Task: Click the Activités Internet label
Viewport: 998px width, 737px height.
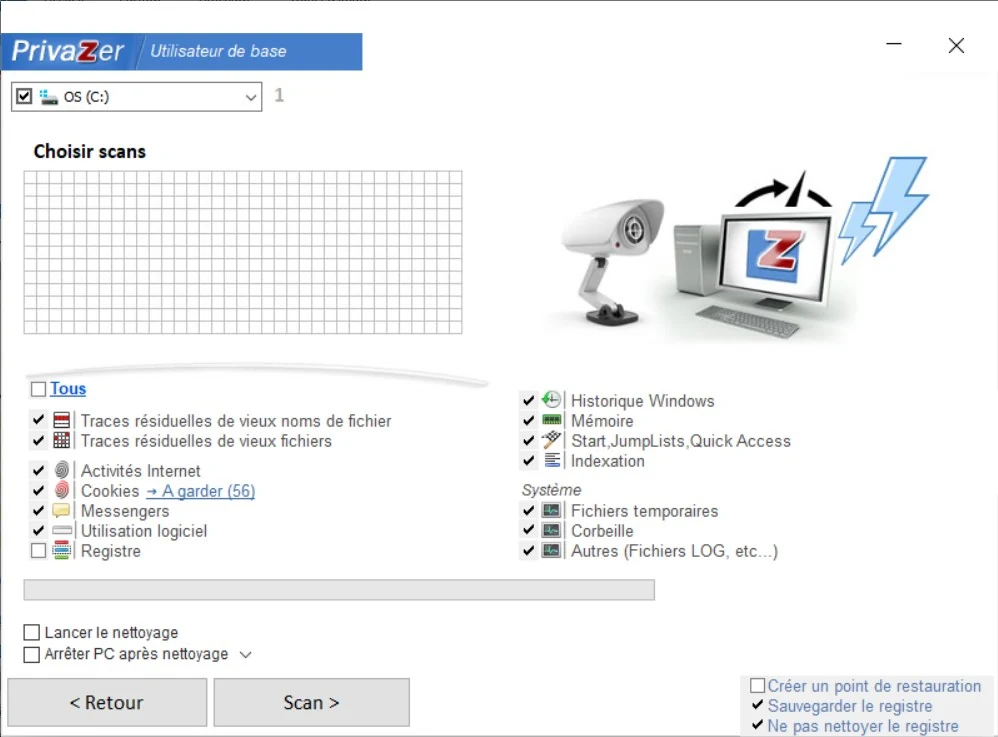Action: coord(141,470)
